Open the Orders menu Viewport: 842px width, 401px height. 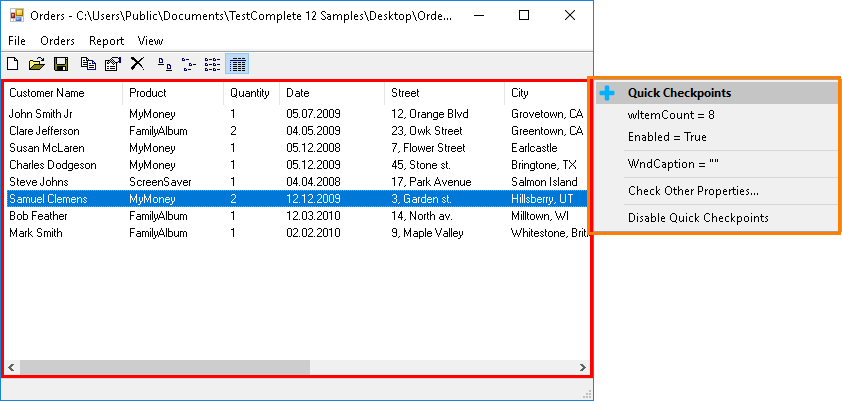pos(57,41)
